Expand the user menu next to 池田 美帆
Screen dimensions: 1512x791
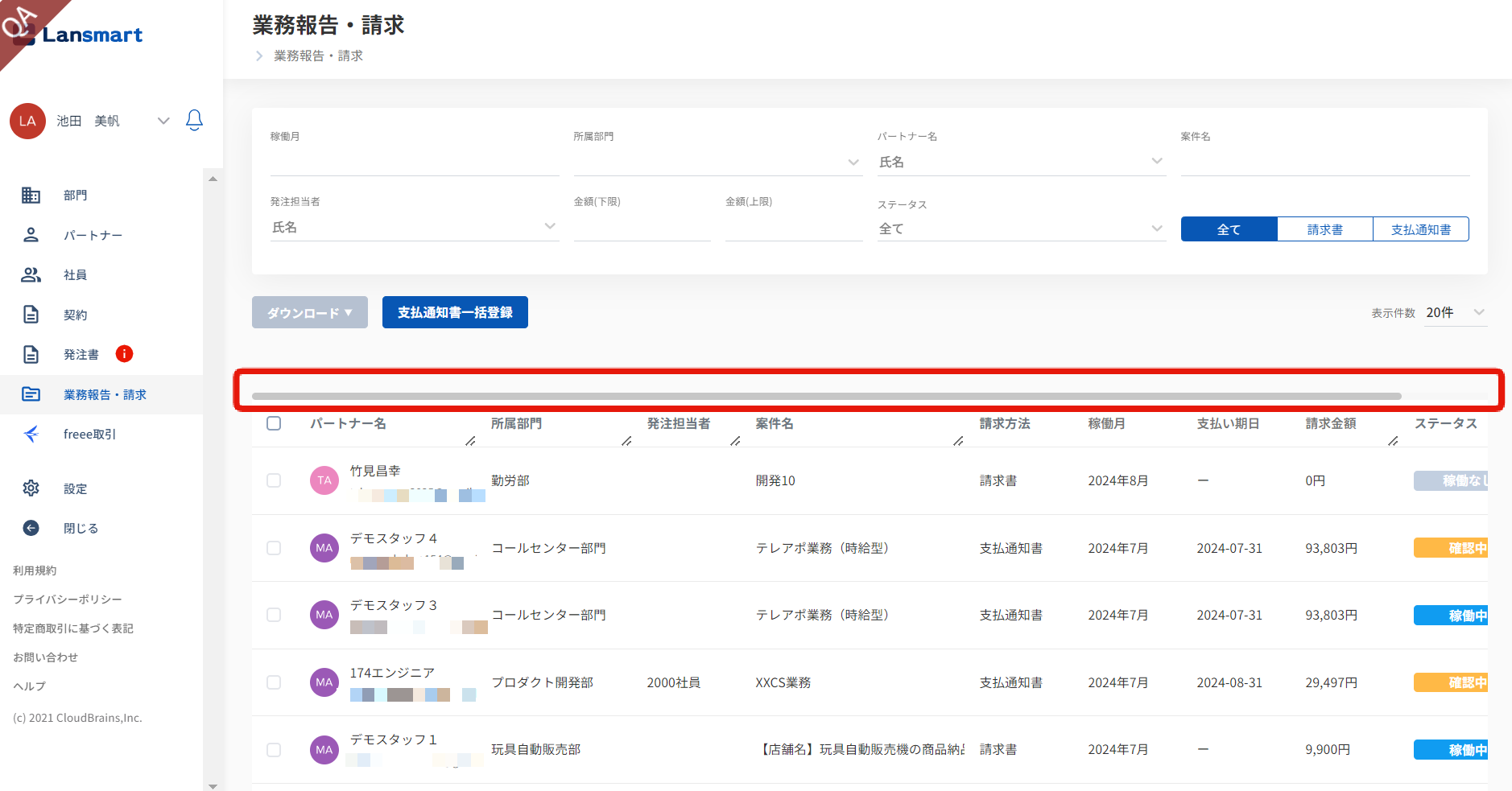[163, 121]
